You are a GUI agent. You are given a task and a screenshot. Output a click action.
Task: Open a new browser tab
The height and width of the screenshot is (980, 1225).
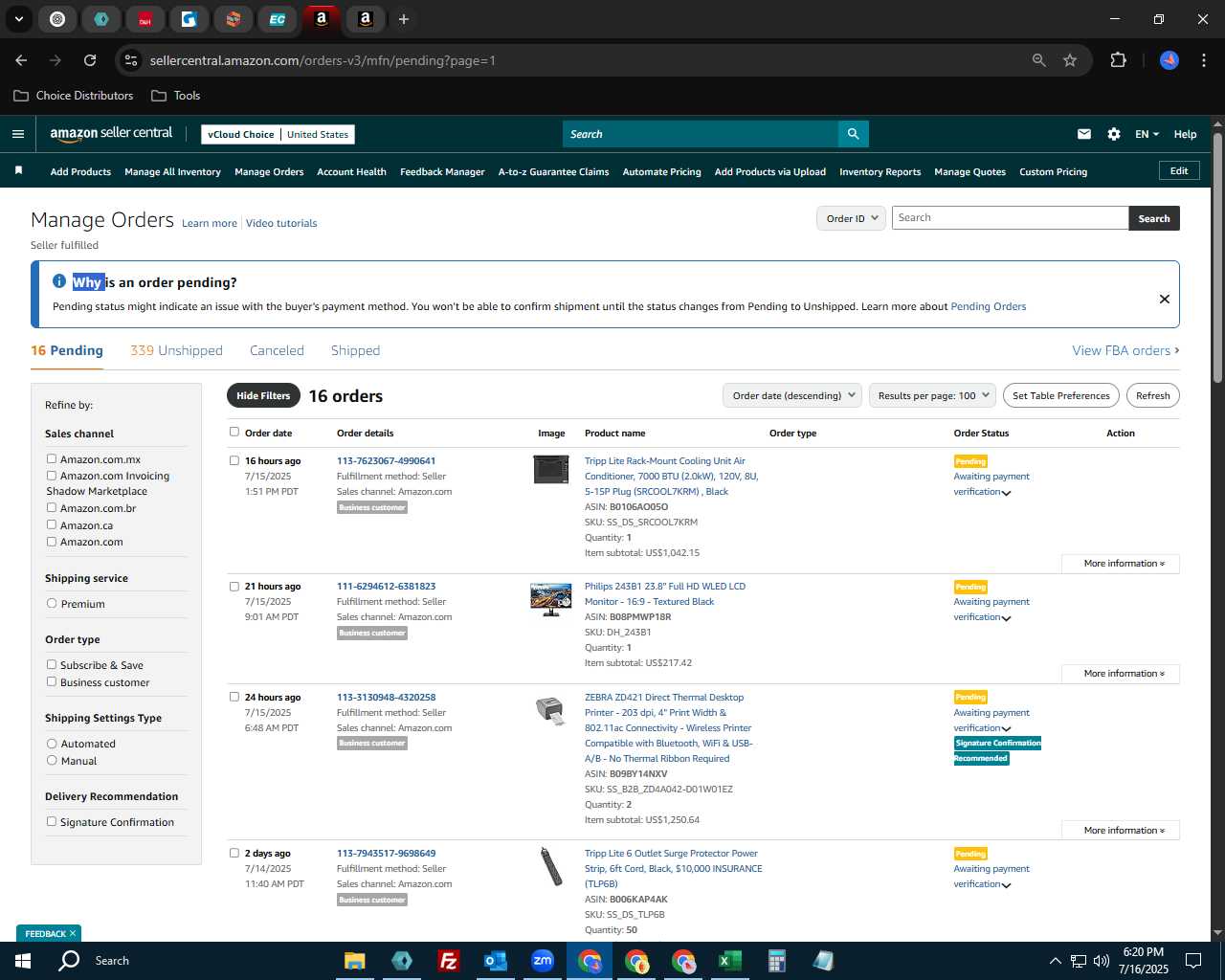pyautogui.click(x=404, y=19)
